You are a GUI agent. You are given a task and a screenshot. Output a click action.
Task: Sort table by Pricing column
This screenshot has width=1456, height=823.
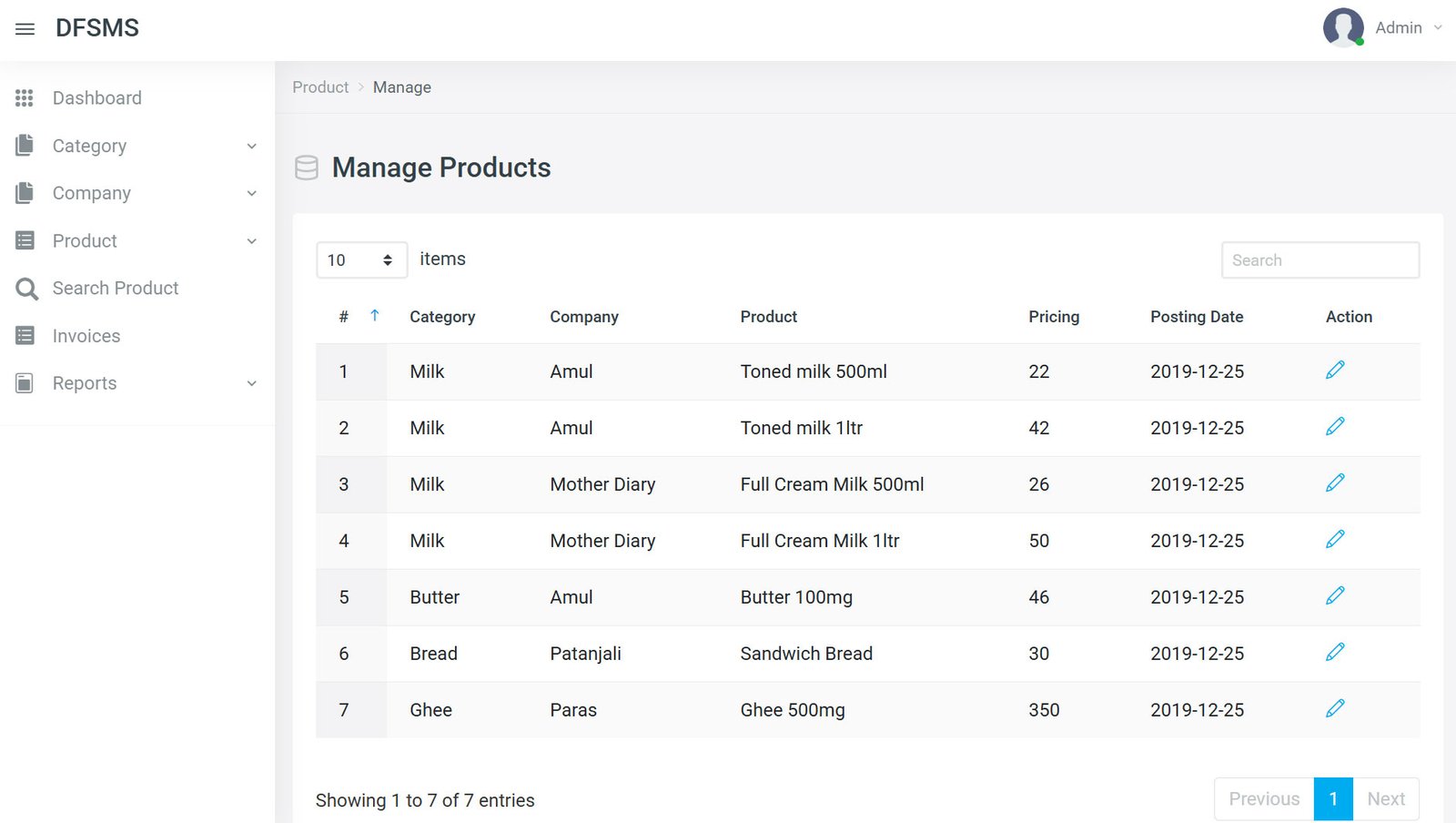1054,317
